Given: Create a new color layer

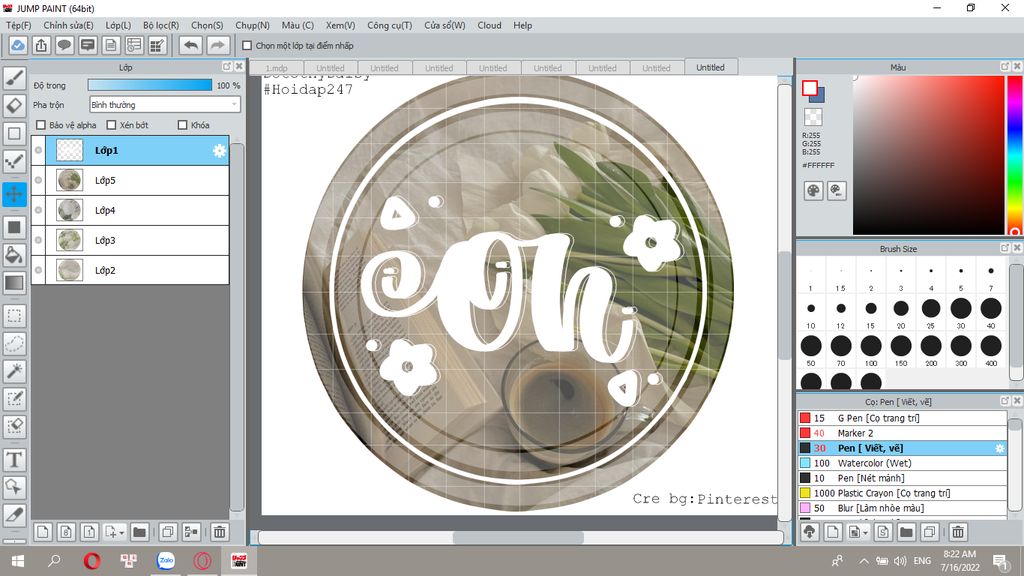Looking at the screenshot, I should tap(42, 532).
